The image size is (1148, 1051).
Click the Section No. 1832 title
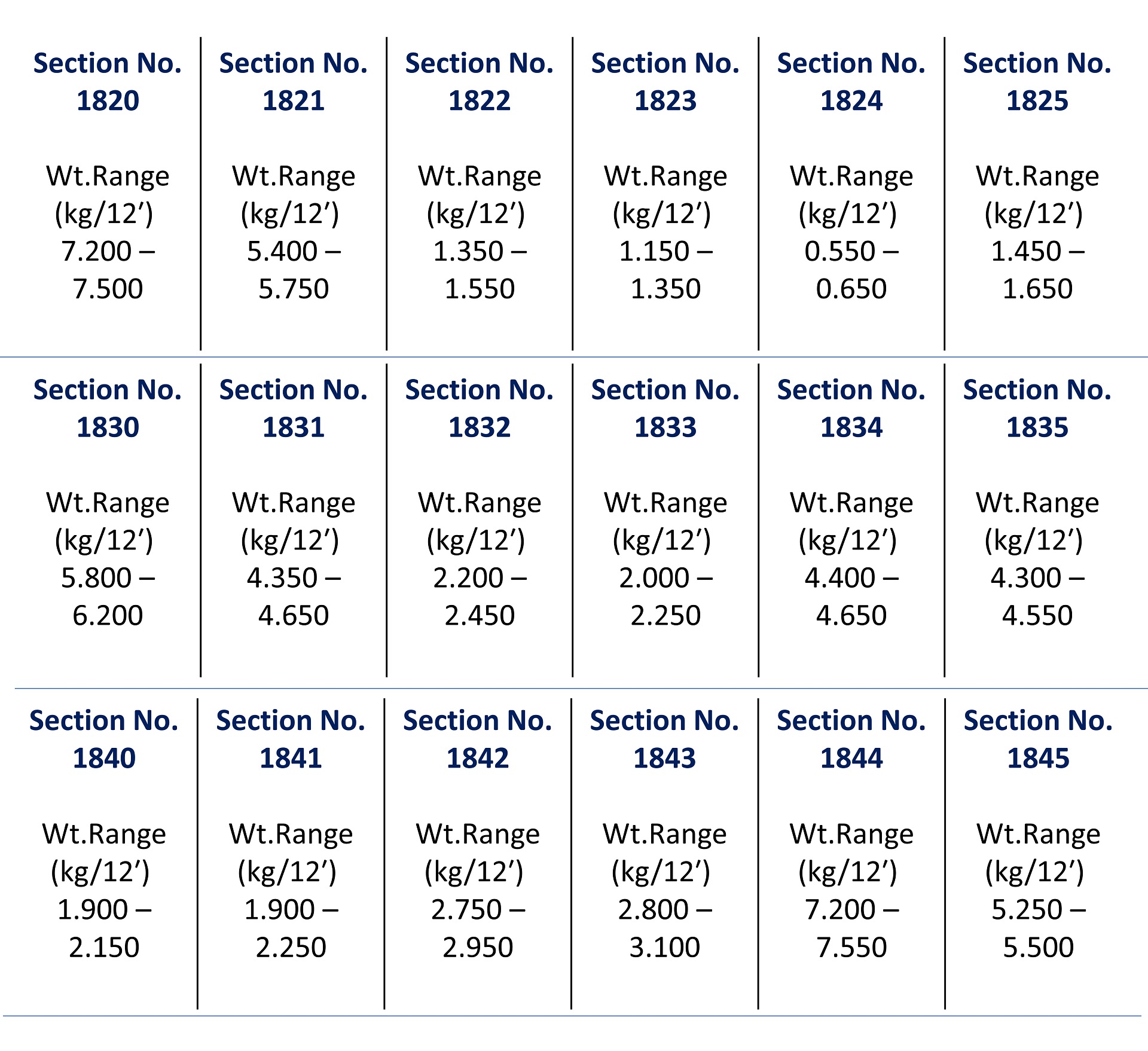click(480, 408)
